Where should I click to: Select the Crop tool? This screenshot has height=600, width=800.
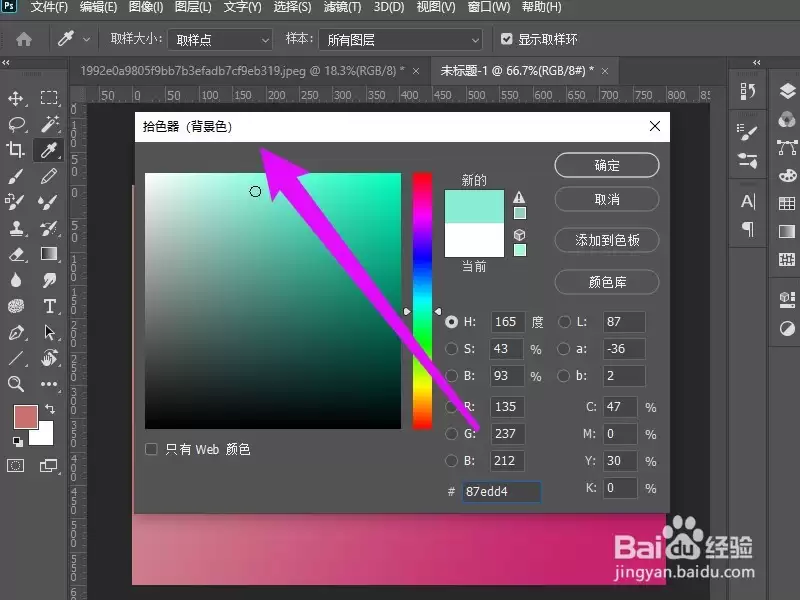coord(15,149)
